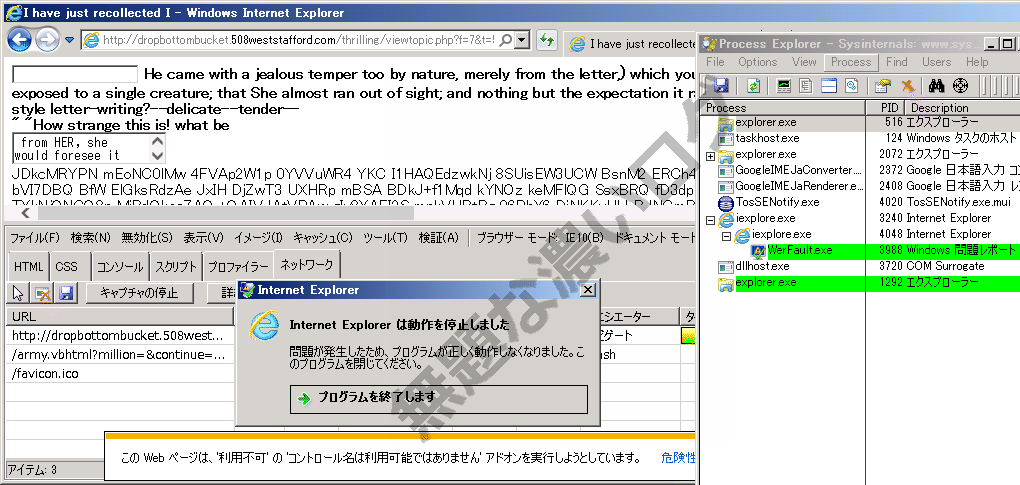Open Find menu in Process Explorer
This screenshot has width=1020, height=485.
point(896,62)
